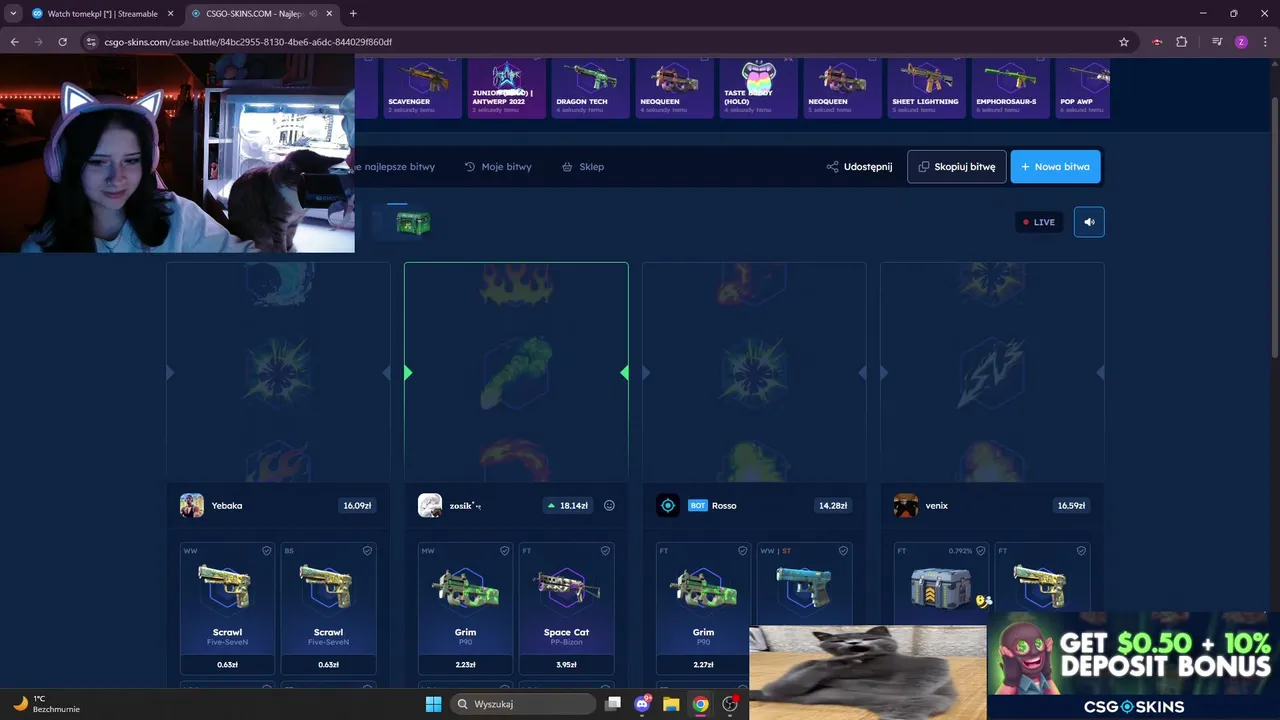Screen dimensions: 1280x720
Task: Reload the page
Action: point(63,42)
